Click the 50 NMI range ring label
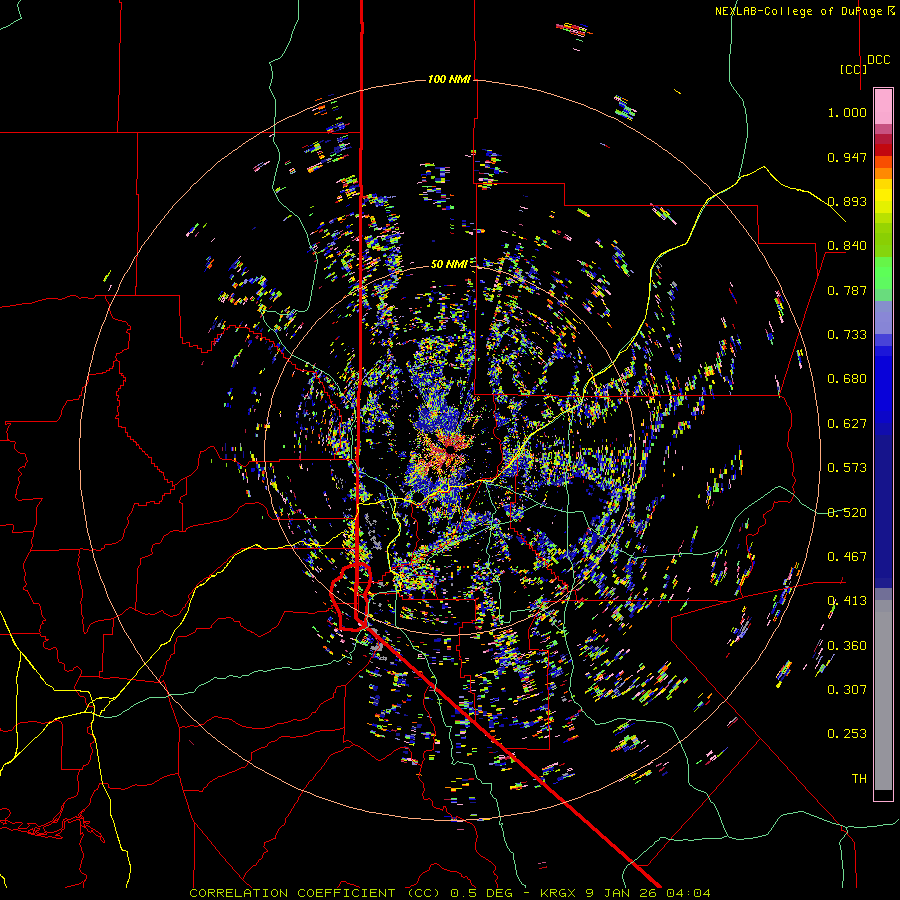Image resolution: width=900 pixels, height=900 pixels. coord(449,264)
